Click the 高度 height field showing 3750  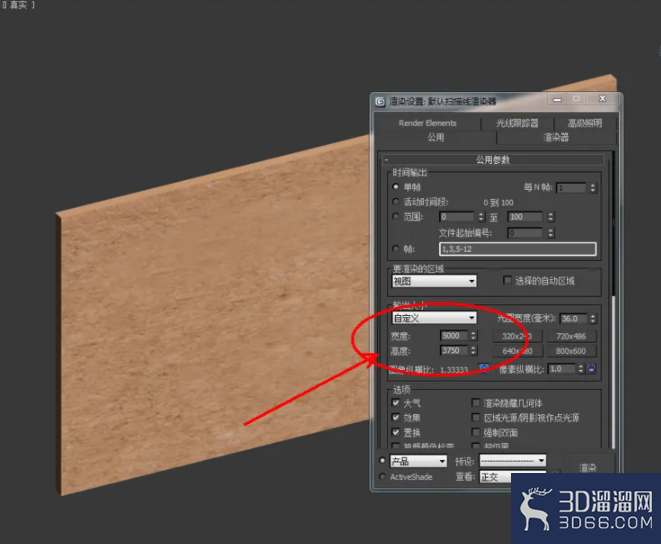coord(454,350)
